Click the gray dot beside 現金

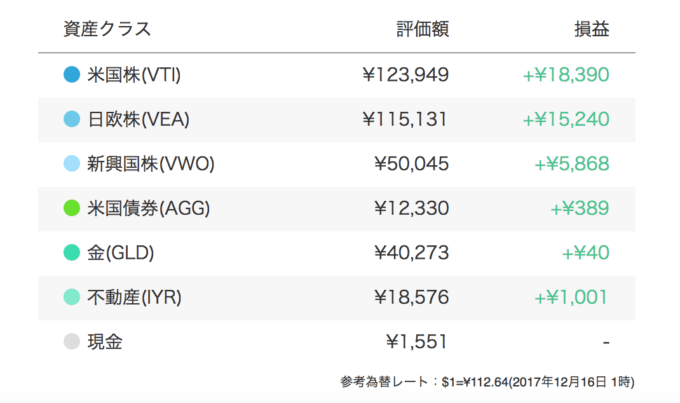[x=72, y=341]
